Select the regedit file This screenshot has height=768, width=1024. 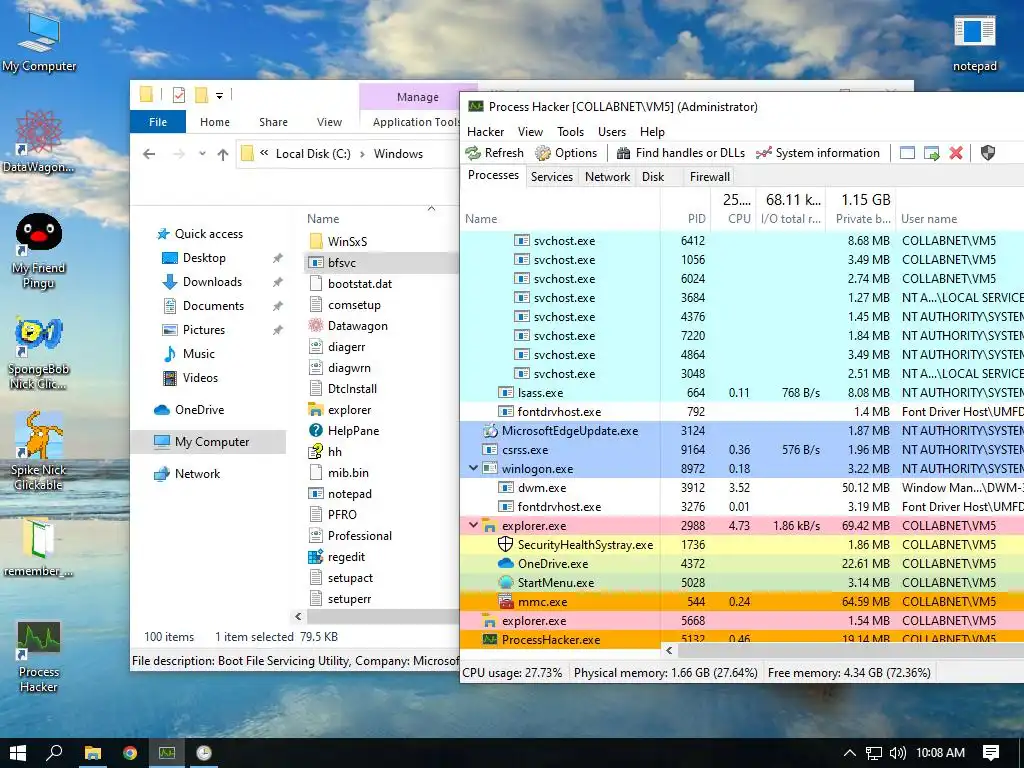346,557
